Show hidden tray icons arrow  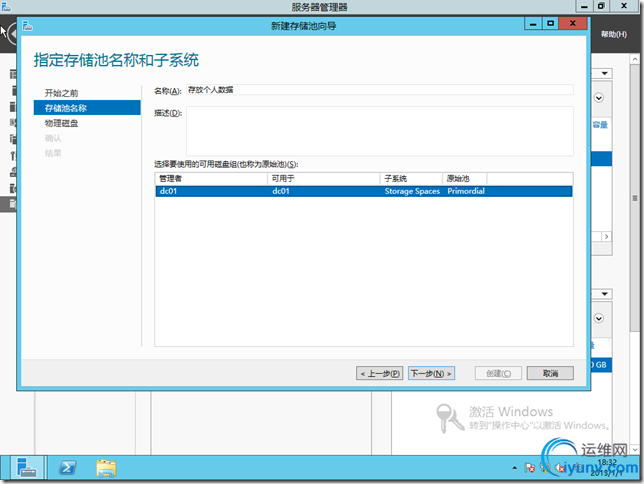pyautogui.click(x=514, y=468)
